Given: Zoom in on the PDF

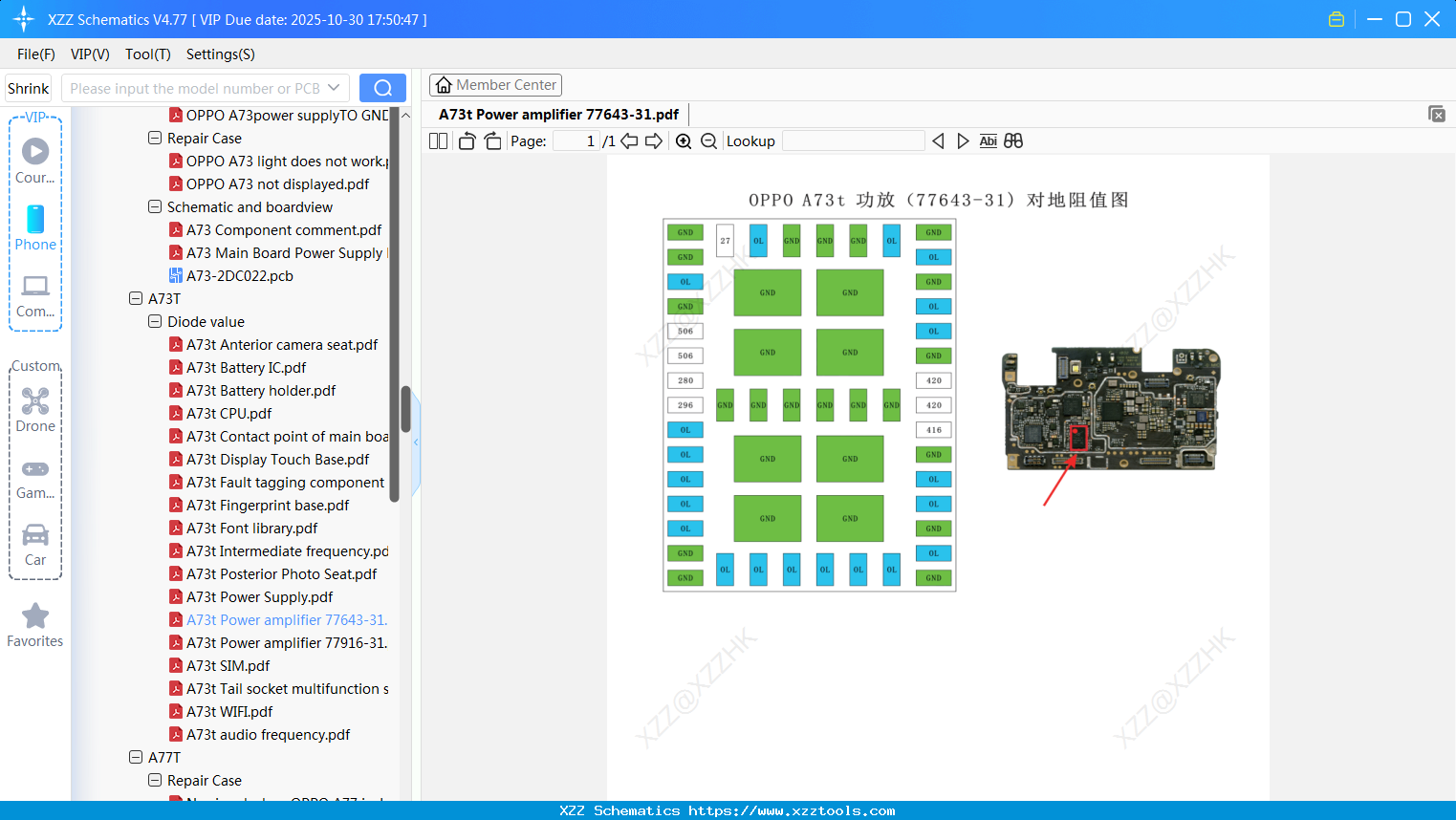Looking at the screenshot, I should tap(684, 141).
